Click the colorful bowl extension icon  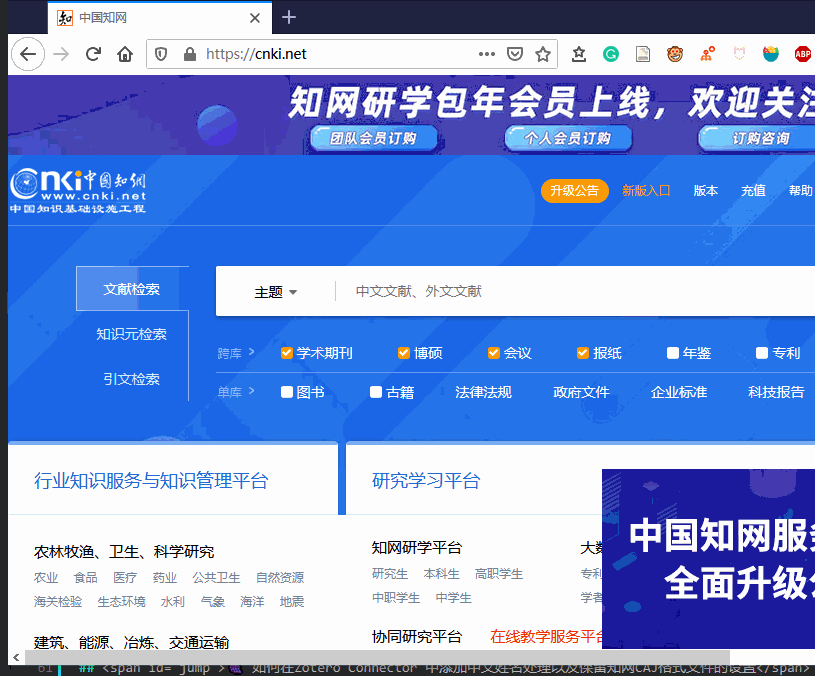pos(771,54)
